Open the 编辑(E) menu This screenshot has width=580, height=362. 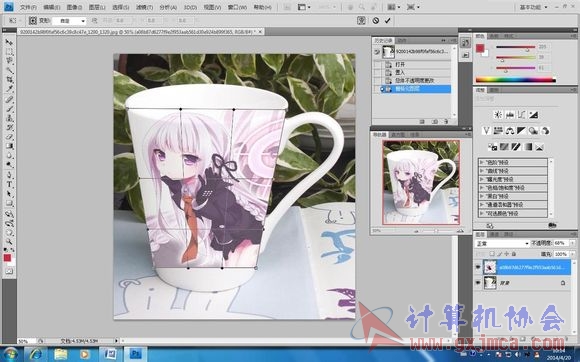point(51,7)
